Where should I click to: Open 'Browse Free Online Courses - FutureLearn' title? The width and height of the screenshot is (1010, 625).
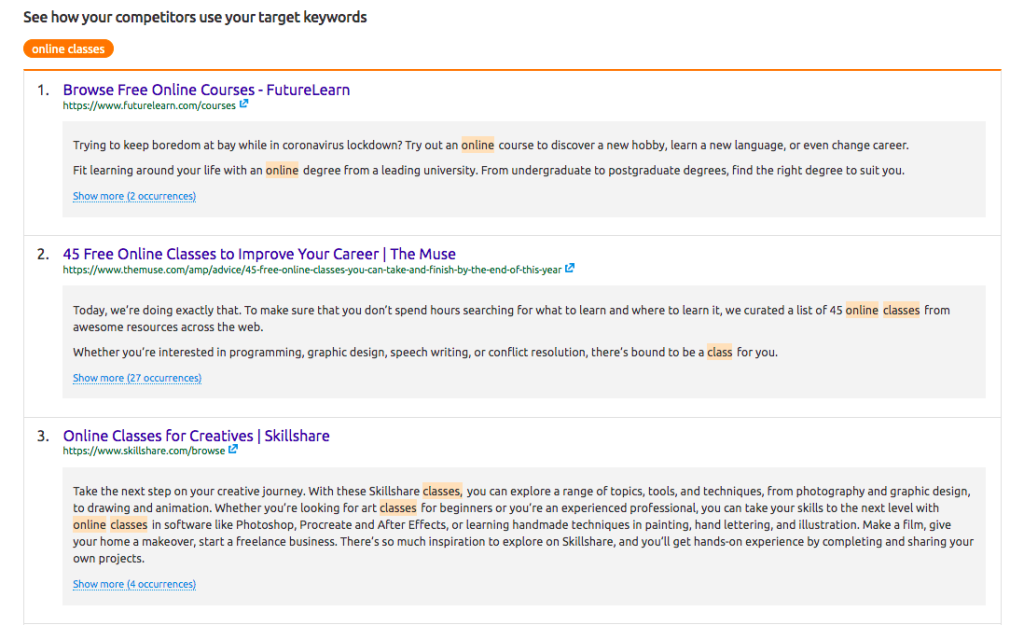tap(206, 90)
